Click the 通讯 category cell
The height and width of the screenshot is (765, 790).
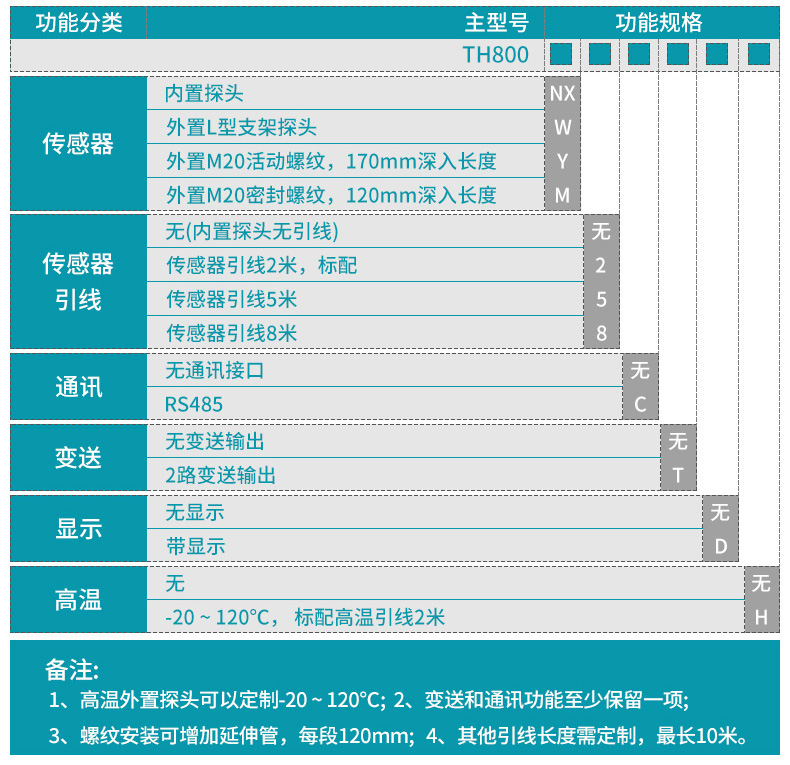[78, 387]
